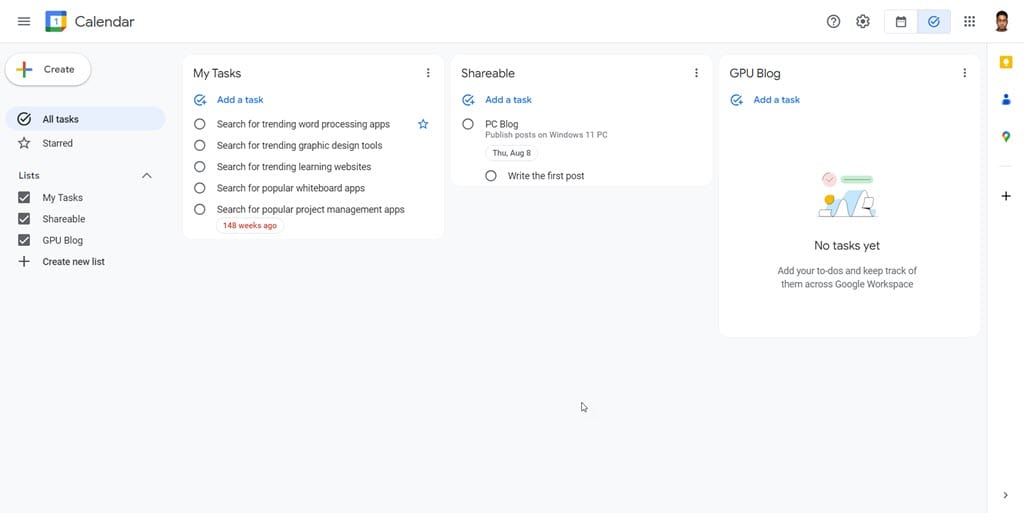Screen dimensions: 1024x513
Task: Uncheck the GPU Blog list checkbox
Action: (x=24, y=240)
